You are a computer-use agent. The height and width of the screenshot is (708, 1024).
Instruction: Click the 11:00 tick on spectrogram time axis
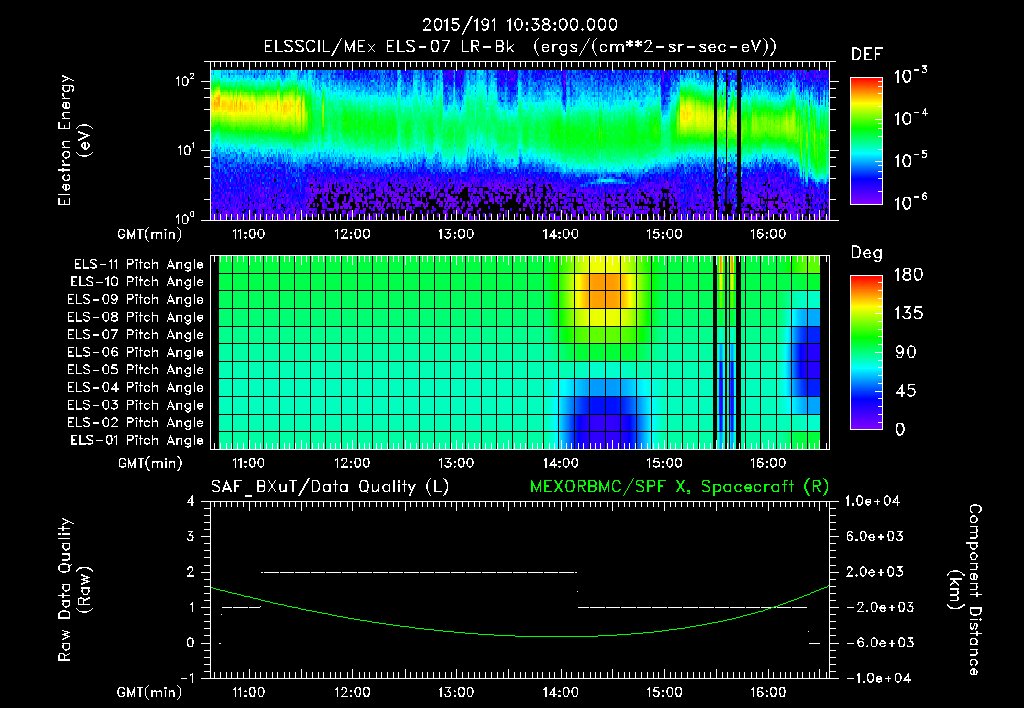click(x=248, y=234)
